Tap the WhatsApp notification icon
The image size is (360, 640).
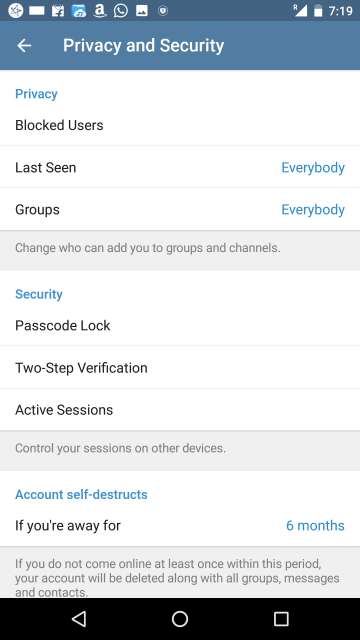pyautogui.click(x=121, y=11)
